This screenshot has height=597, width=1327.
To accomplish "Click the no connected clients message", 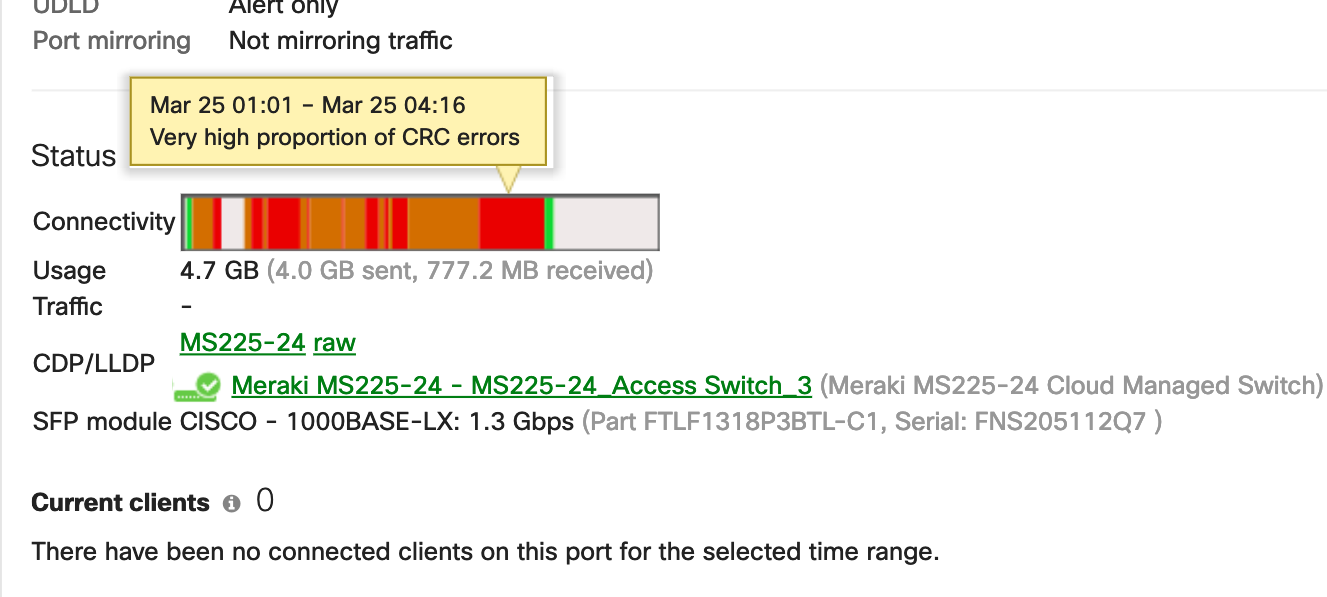I will click(x=485, y=551).
